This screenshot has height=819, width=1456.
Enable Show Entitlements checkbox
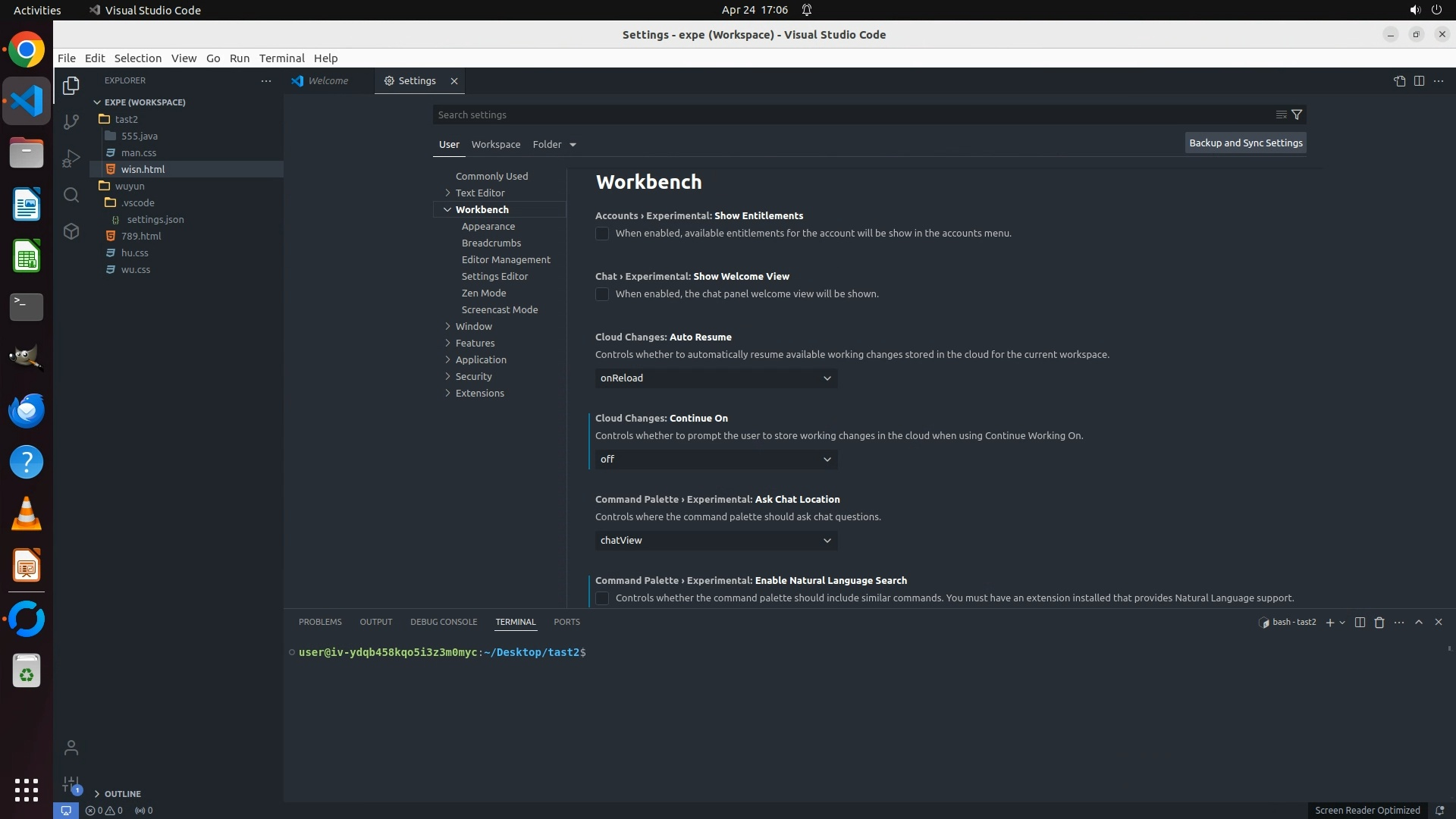(x=602, y=234)
